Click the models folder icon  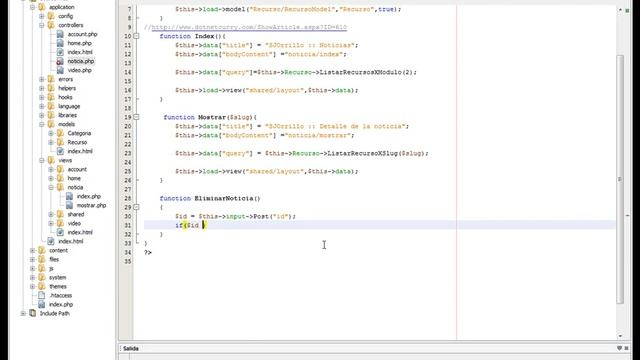pyautogui.click(x=51, y=124)
